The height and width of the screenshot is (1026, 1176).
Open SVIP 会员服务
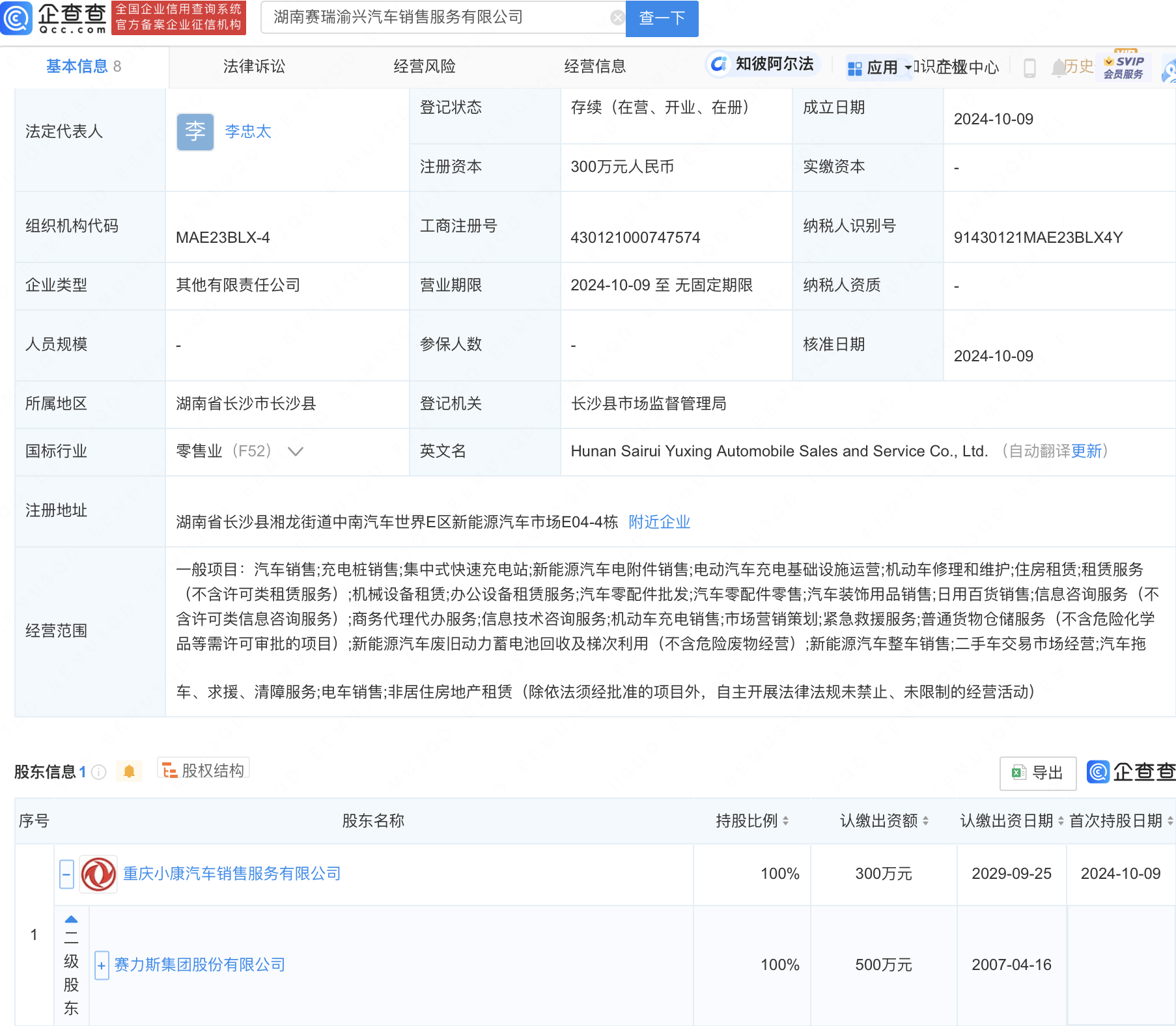1124,67
